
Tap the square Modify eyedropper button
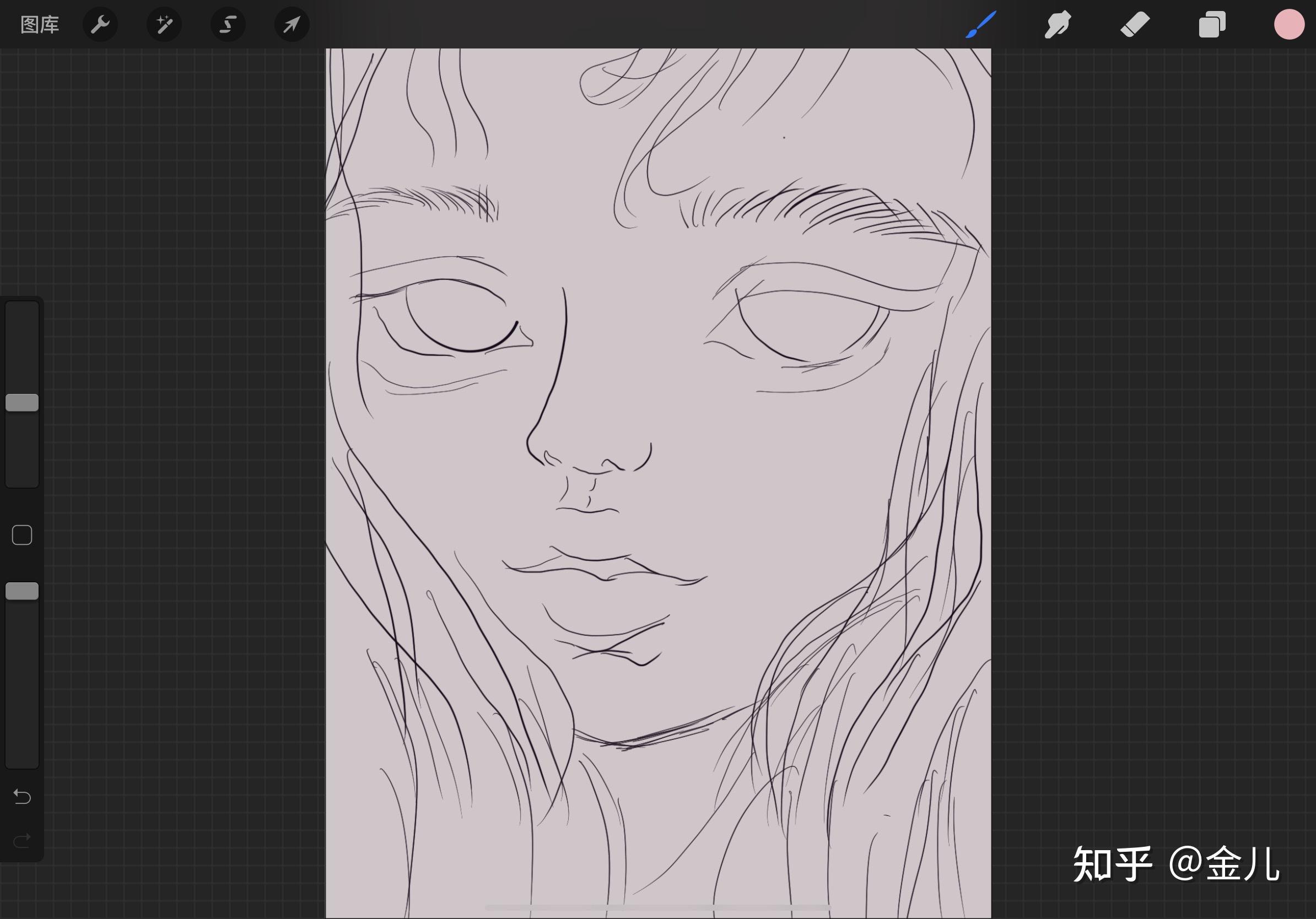tap(23, 535)
